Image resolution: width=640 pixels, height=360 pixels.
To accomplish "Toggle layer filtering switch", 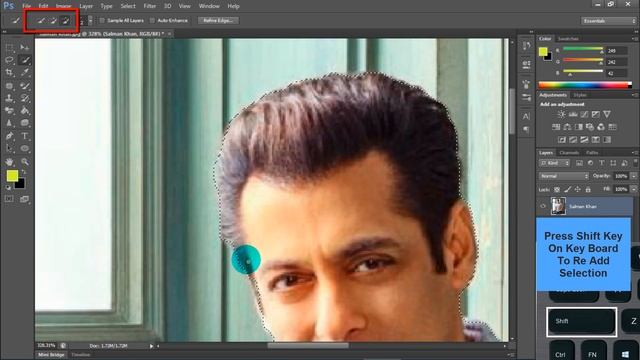I will [x=635, y=162].
